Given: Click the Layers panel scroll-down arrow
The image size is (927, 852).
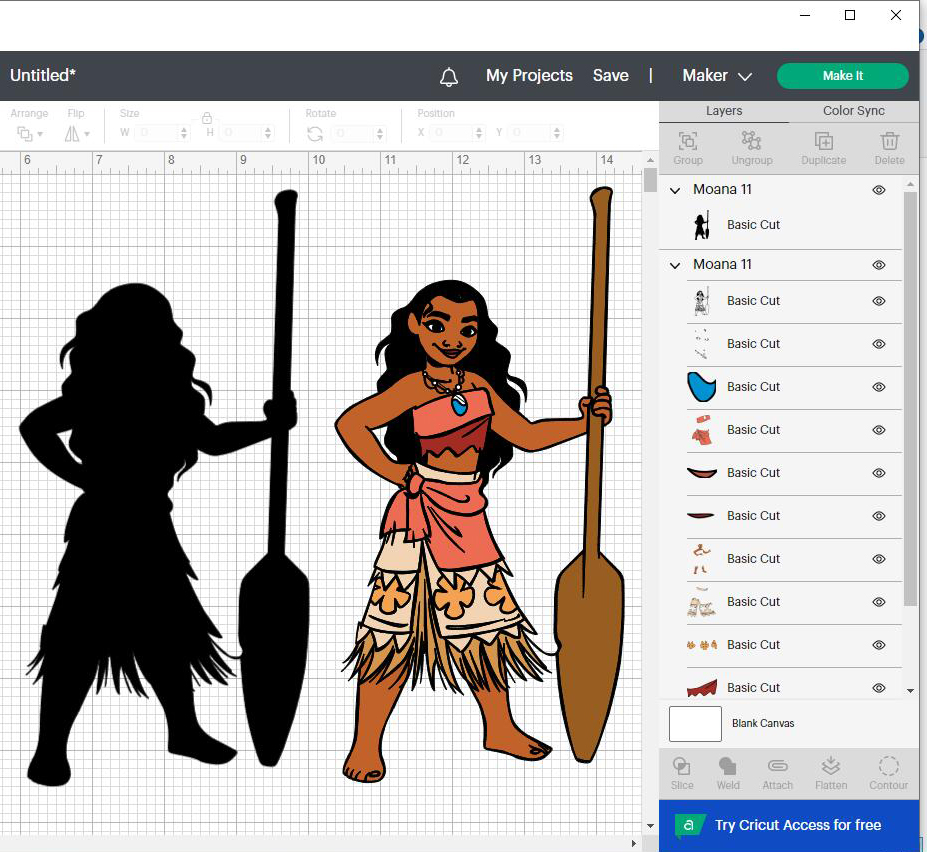Looking at the screenshot, I should click(910, 691).
